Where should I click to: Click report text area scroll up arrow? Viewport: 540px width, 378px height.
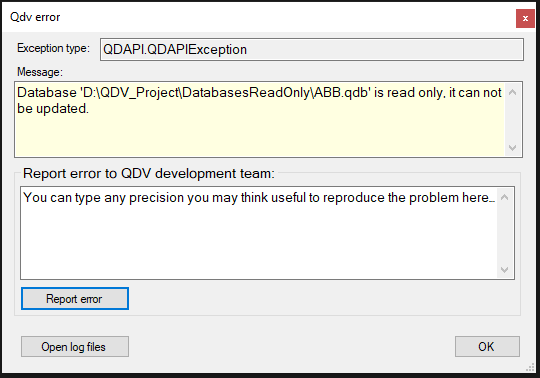(x=505, y=197)
